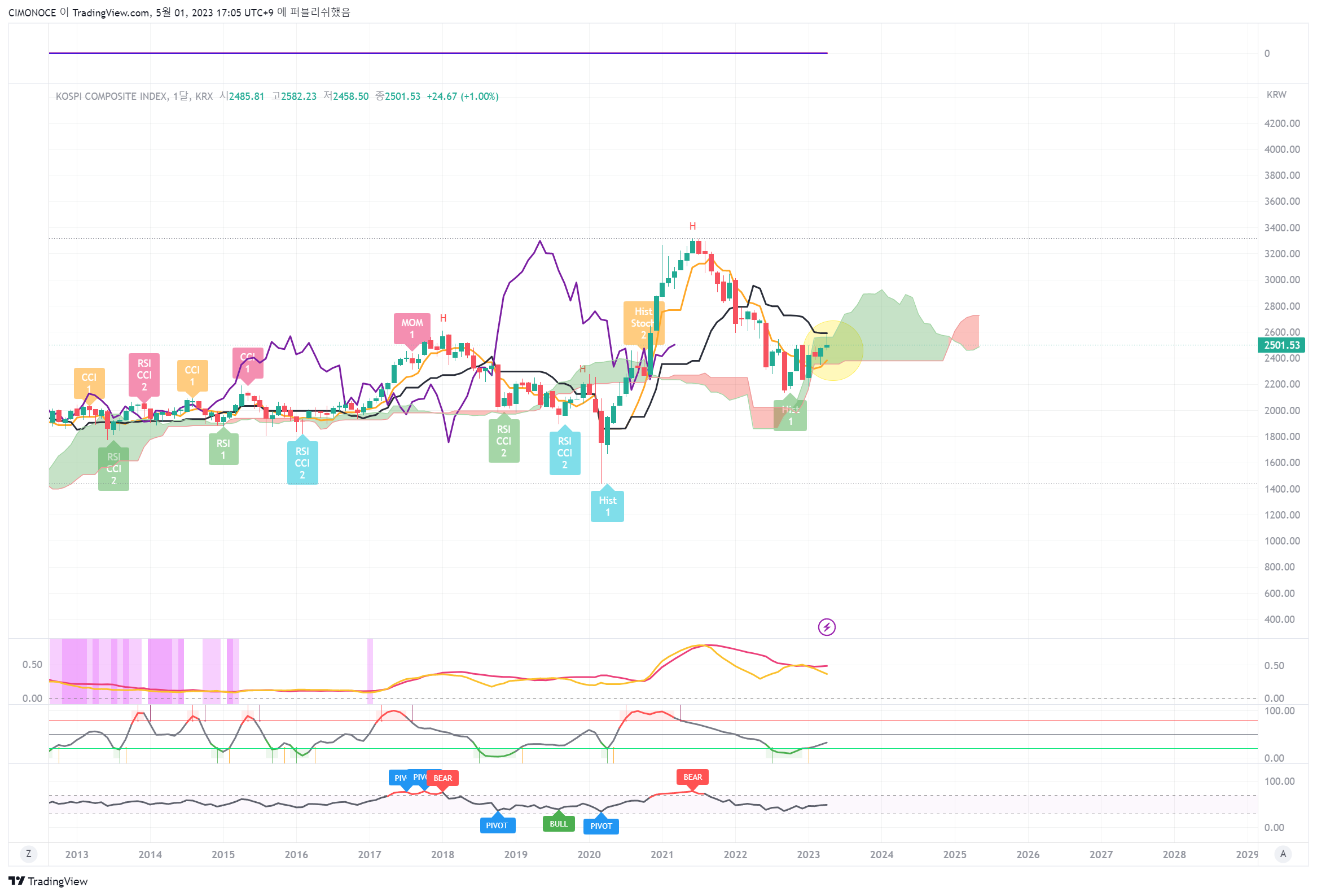Select the pink CCI 1 label
1317x896 pixels.
(x=248, y=363)
